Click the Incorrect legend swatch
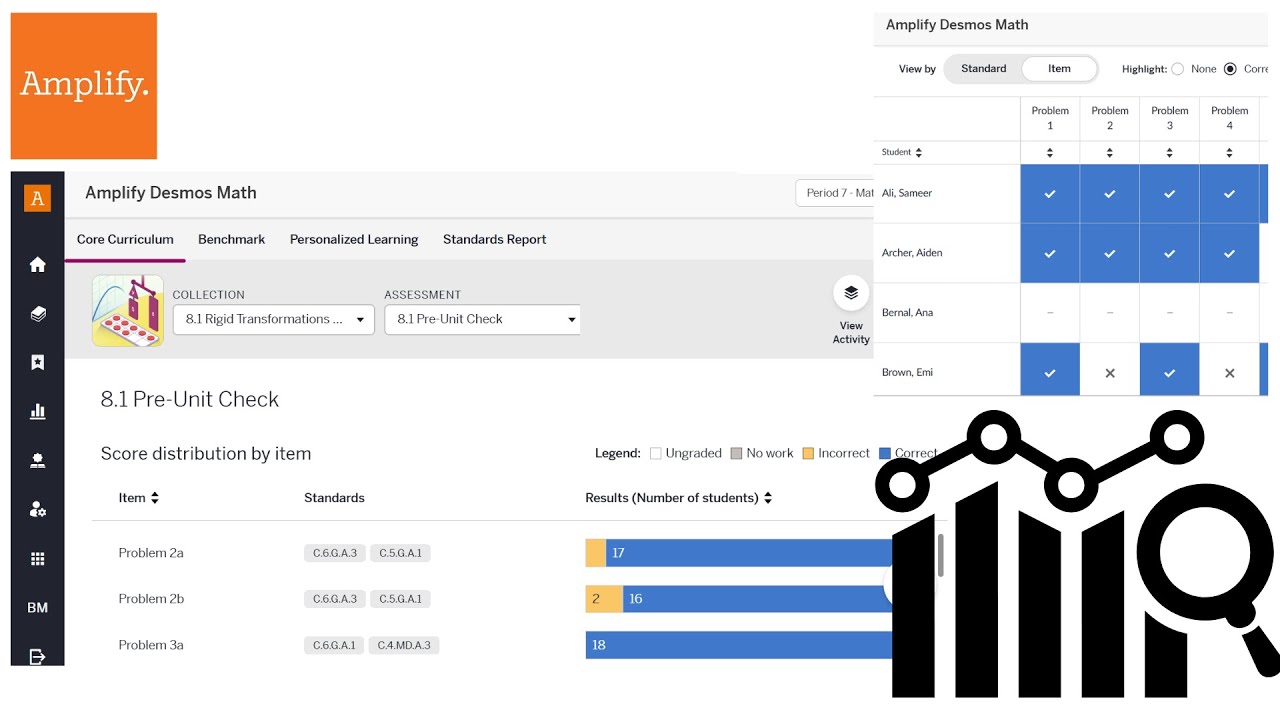This screenshot has width=1280, height=720. pos(808,454)
